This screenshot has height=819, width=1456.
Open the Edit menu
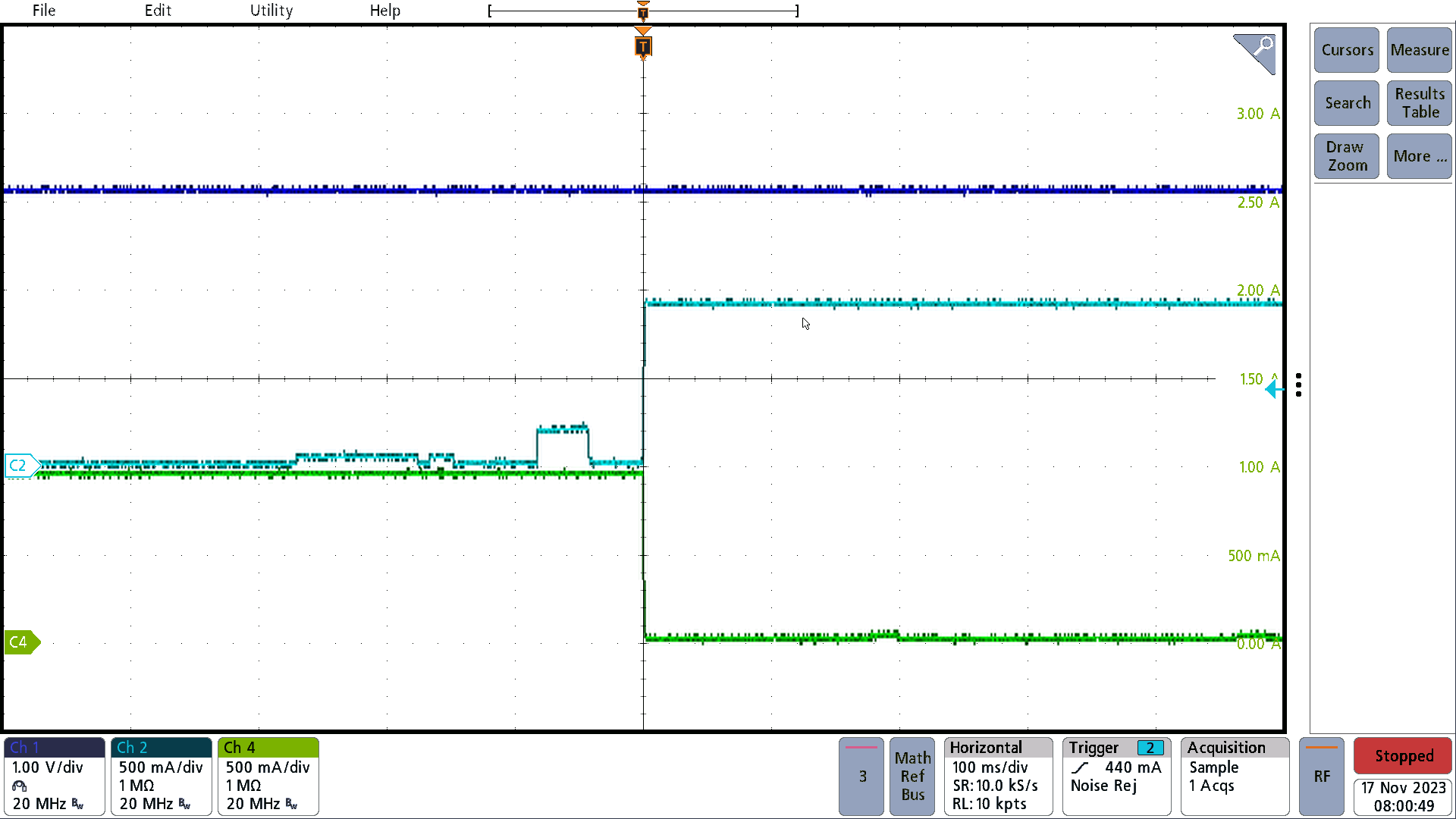coord(158,11)
